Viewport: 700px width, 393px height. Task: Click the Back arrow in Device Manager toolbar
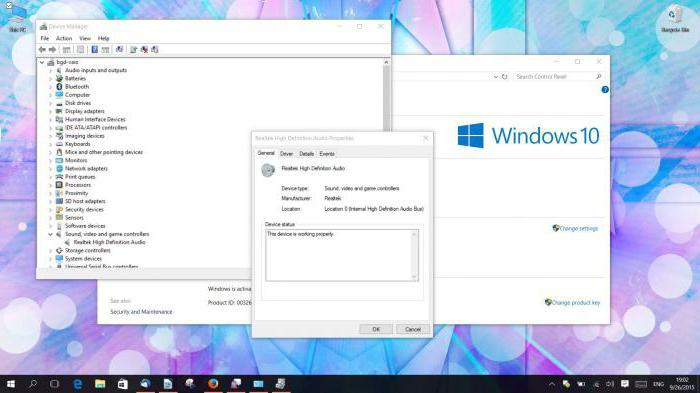click(42, 50)
